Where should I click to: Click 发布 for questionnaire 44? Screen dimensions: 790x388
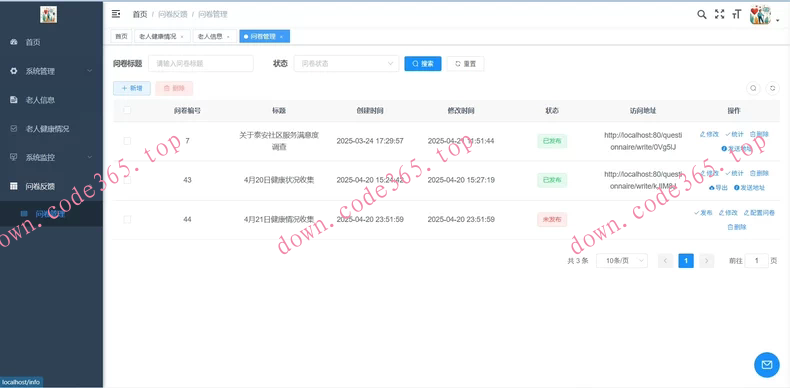(703, 213)
